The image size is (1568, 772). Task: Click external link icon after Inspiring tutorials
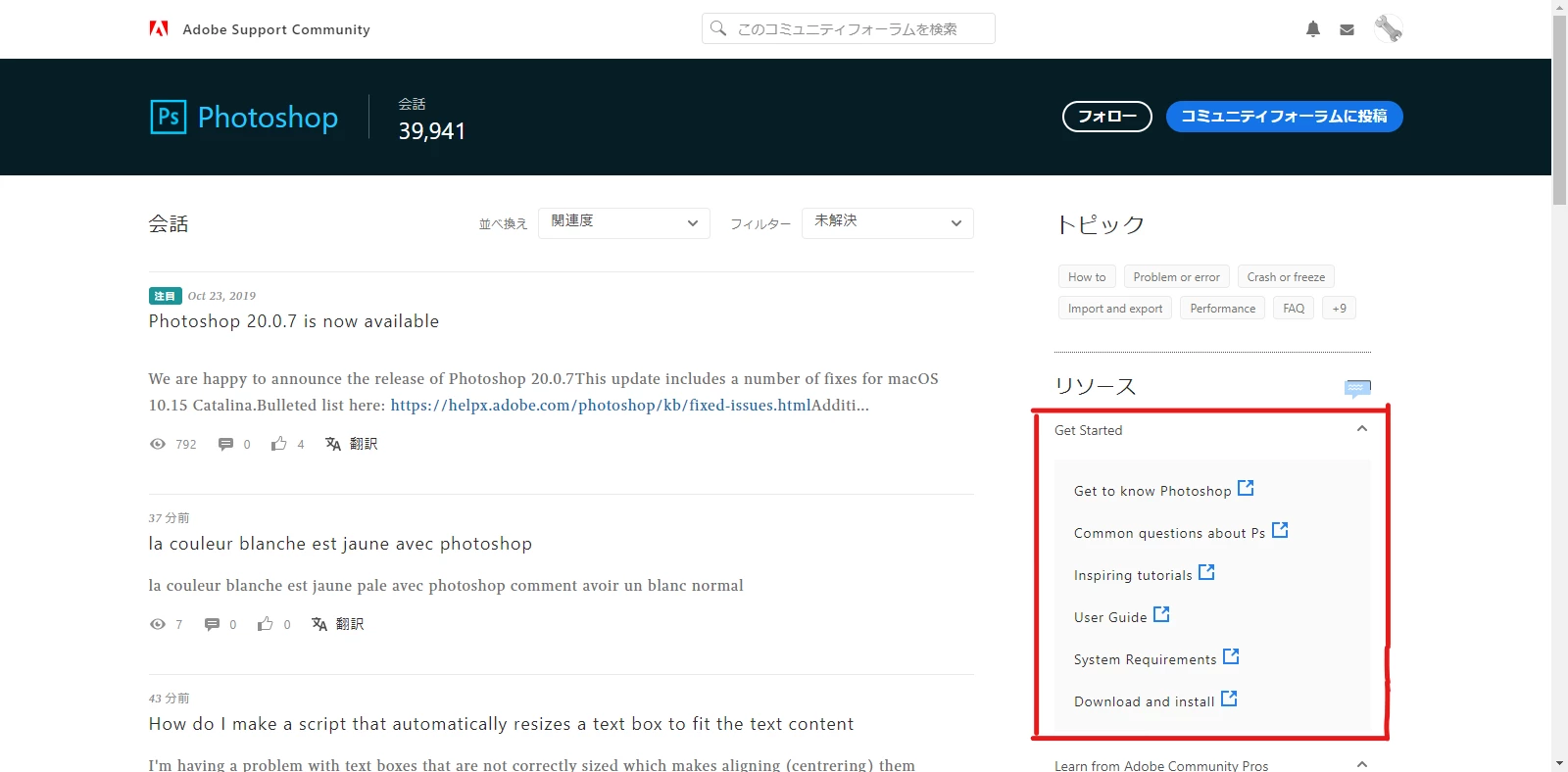(x=1206, y=572)
